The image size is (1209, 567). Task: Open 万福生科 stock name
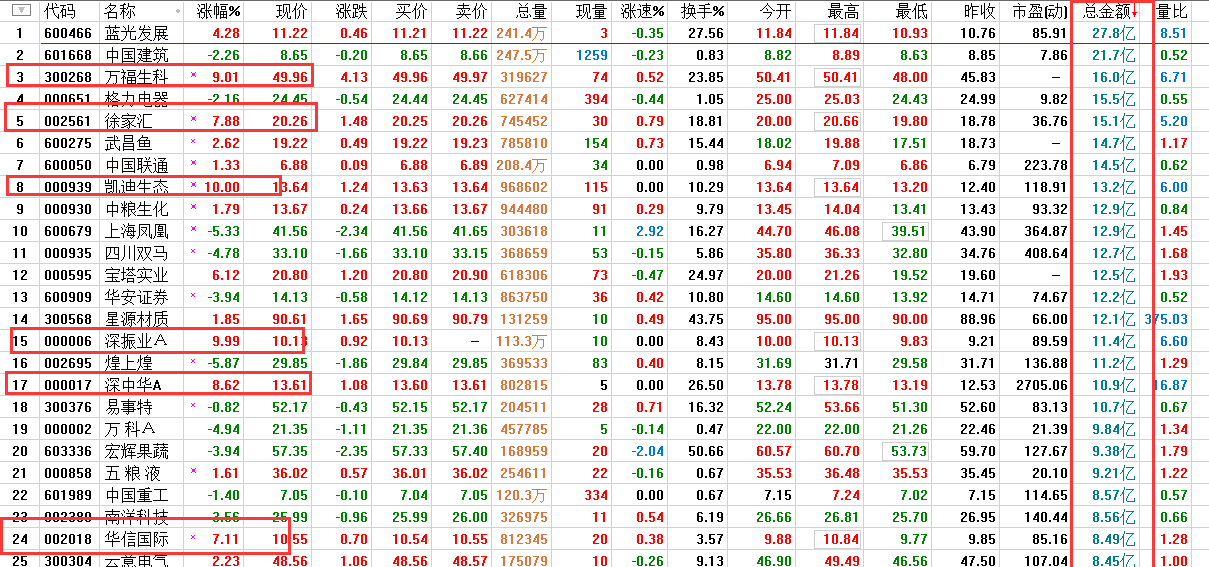(137, 77)
